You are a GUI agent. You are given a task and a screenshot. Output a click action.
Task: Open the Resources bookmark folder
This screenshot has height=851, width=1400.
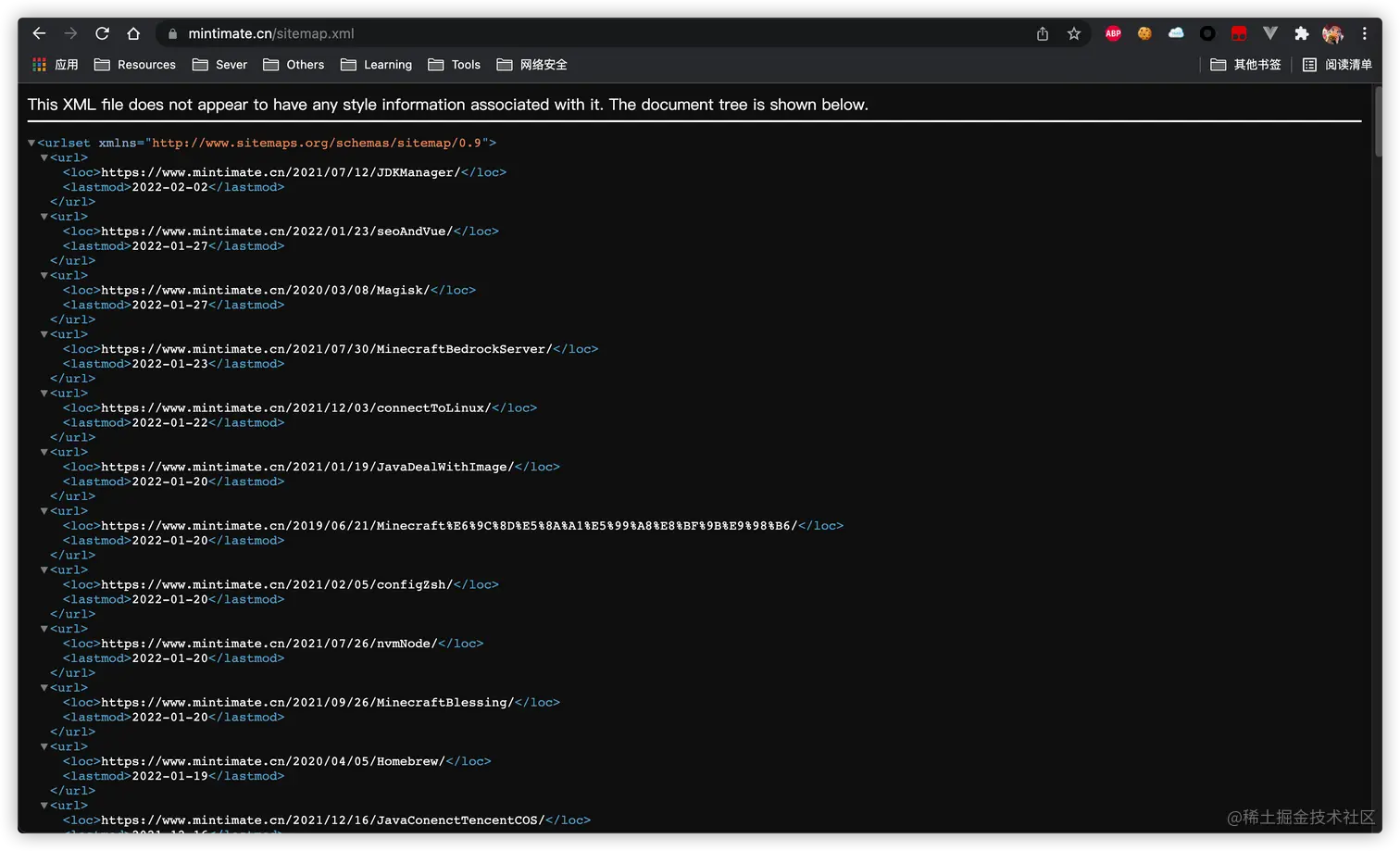(135, 65)
